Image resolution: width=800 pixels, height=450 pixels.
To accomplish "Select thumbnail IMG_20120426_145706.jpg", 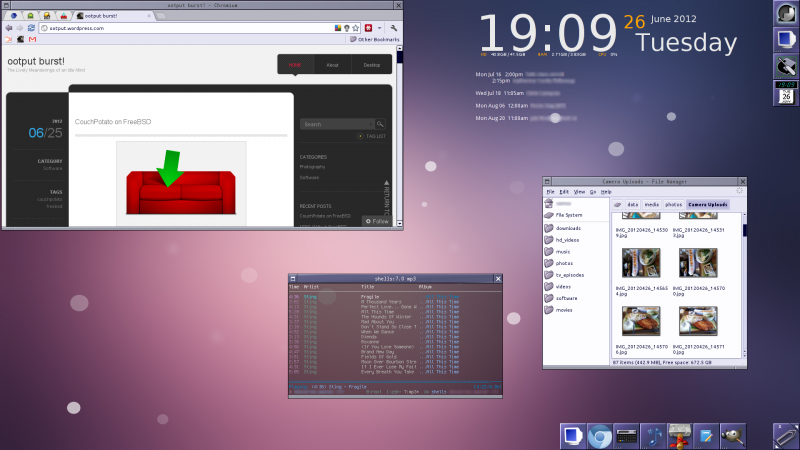I will (x=641, y=321).
